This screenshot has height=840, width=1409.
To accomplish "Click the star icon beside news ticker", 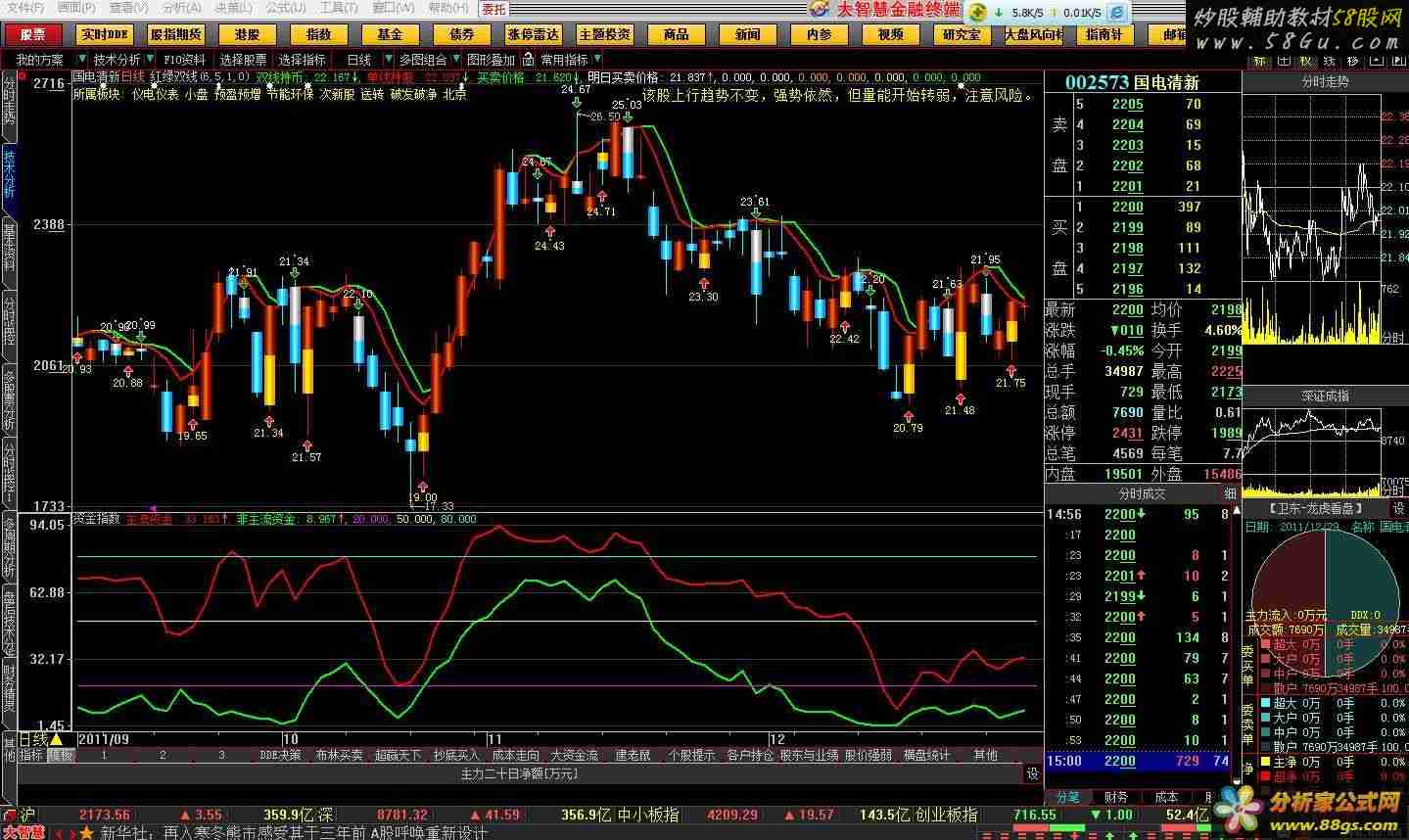I will click(86, 832).
